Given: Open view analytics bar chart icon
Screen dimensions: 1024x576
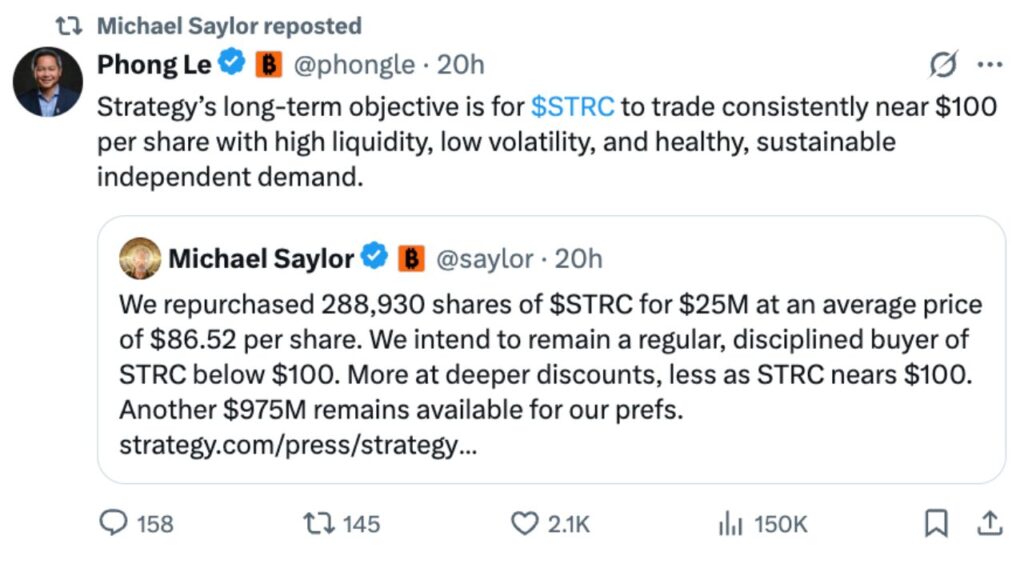Looking at the screenshot, I should pos(730,524).
